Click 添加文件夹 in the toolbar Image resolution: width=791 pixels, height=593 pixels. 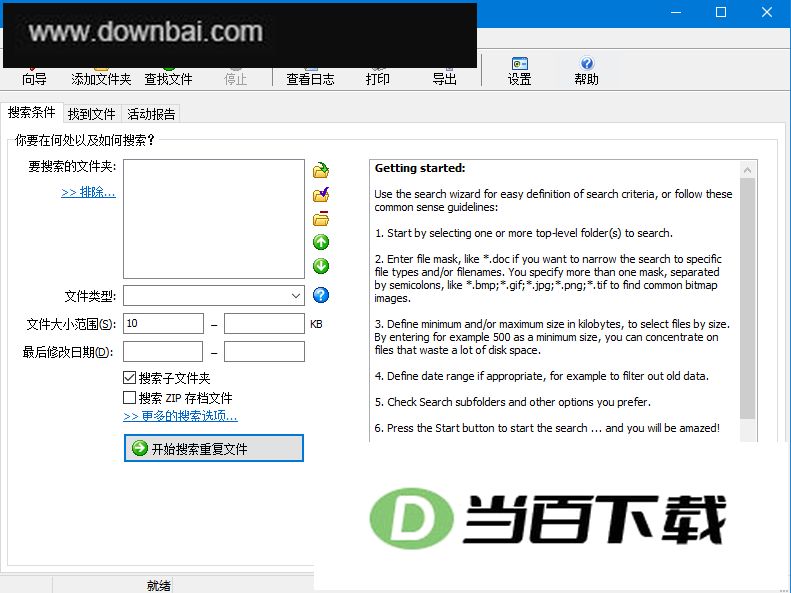tap(101, 79)
